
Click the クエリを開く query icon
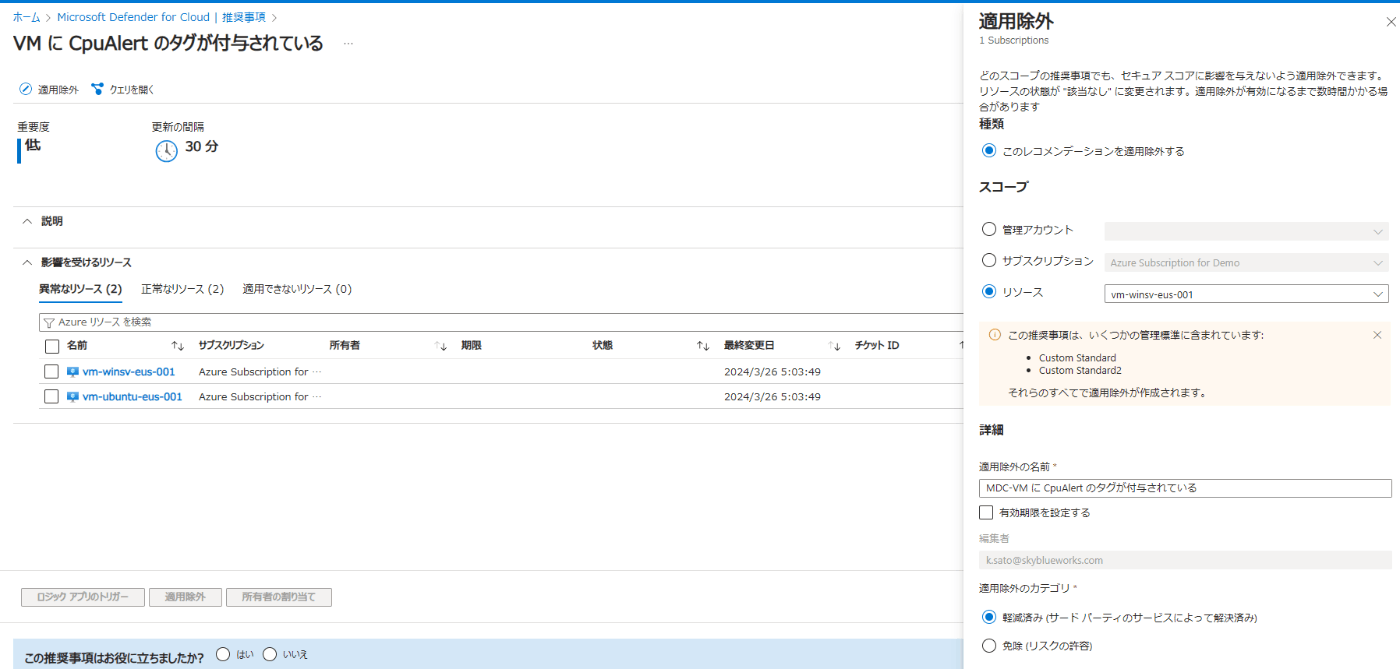point(97,89)
